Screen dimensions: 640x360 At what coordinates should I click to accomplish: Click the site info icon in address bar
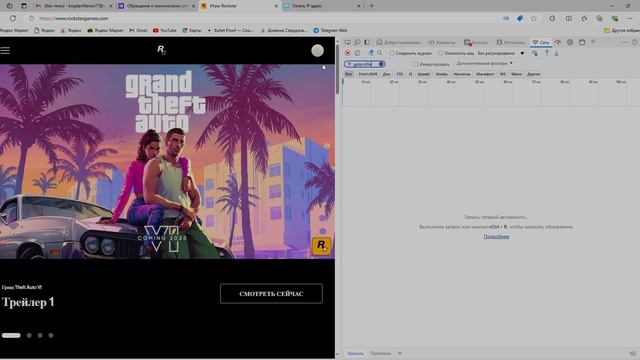pos(31,18)
